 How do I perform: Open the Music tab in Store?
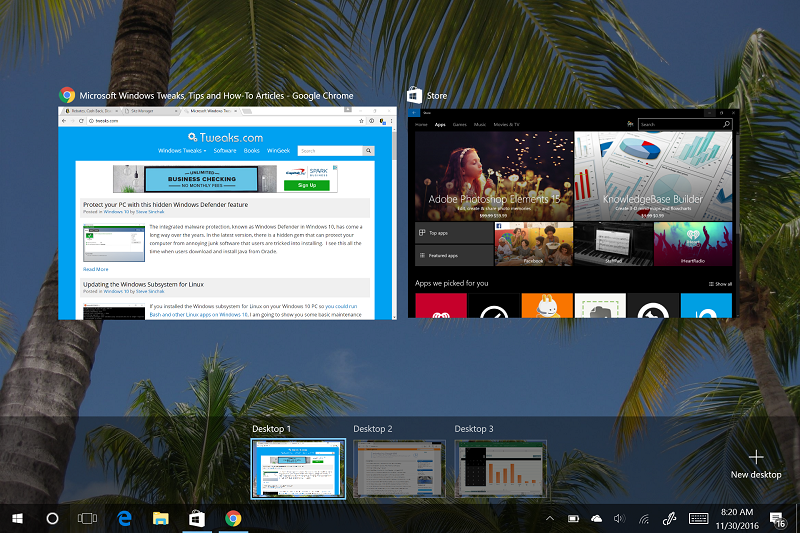point(480,124)
